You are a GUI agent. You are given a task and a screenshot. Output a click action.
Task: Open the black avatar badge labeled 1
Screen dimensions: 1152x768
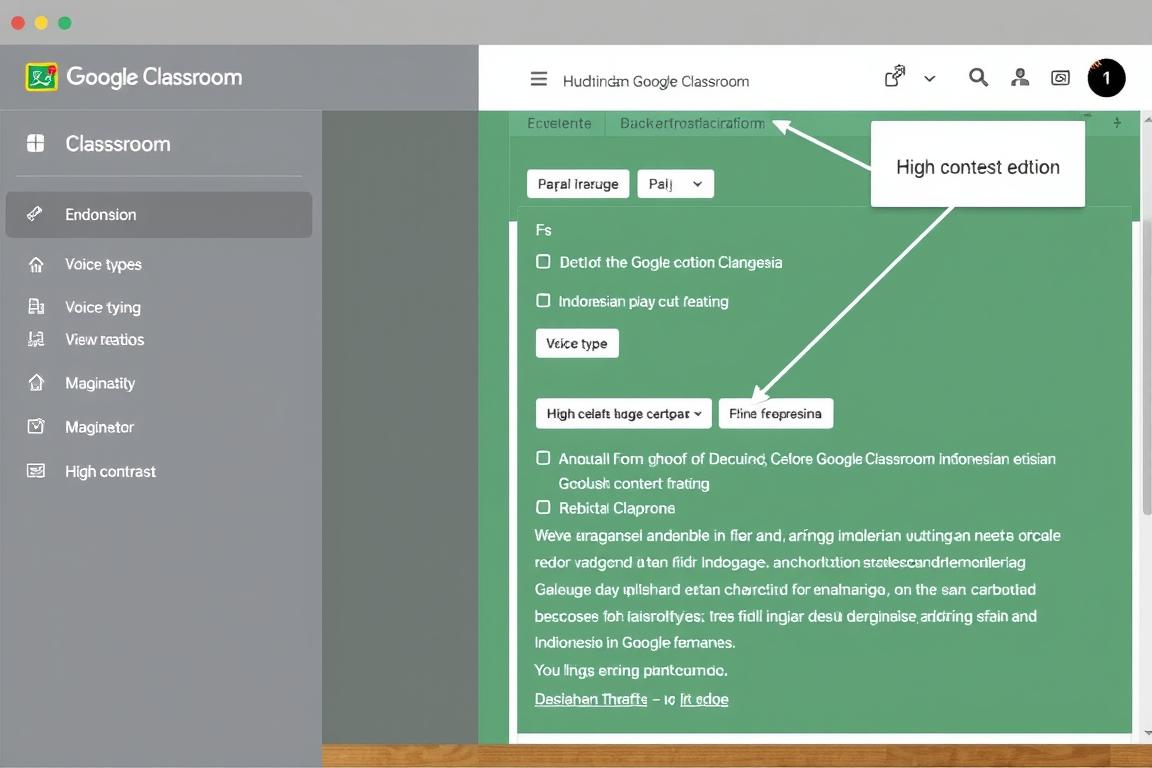(x=1106, y=78)
